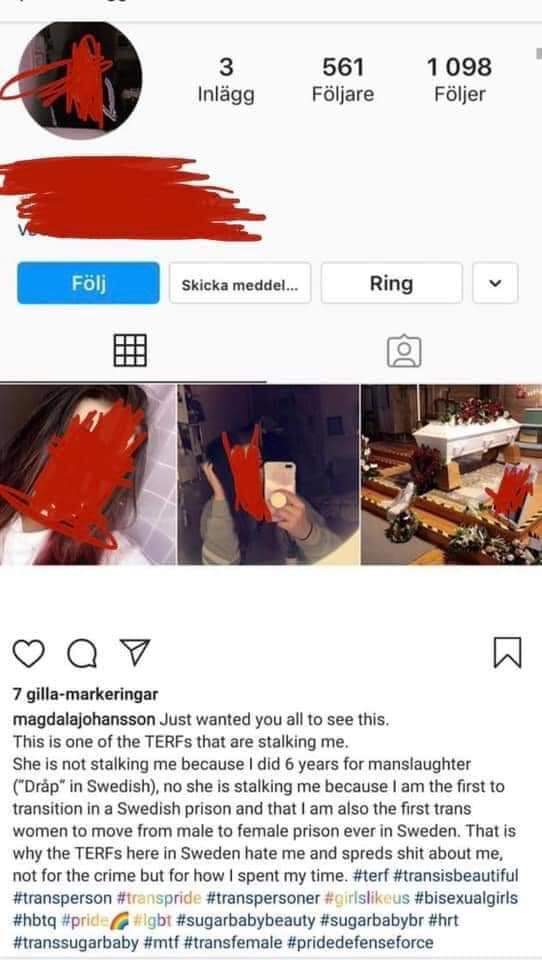The width and height of the screenshot is (542, 960).
Task: Open first post thumbnail with long hair
Action: [88, 474]
